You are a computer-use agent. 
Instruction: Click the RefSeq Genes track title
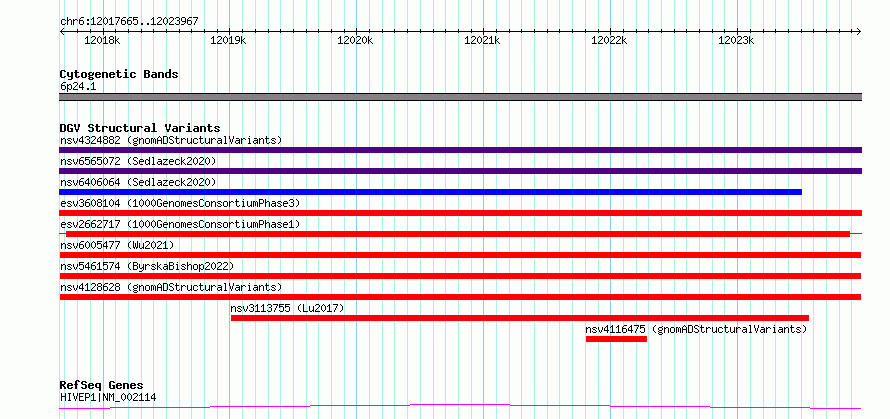coord(101,386)
